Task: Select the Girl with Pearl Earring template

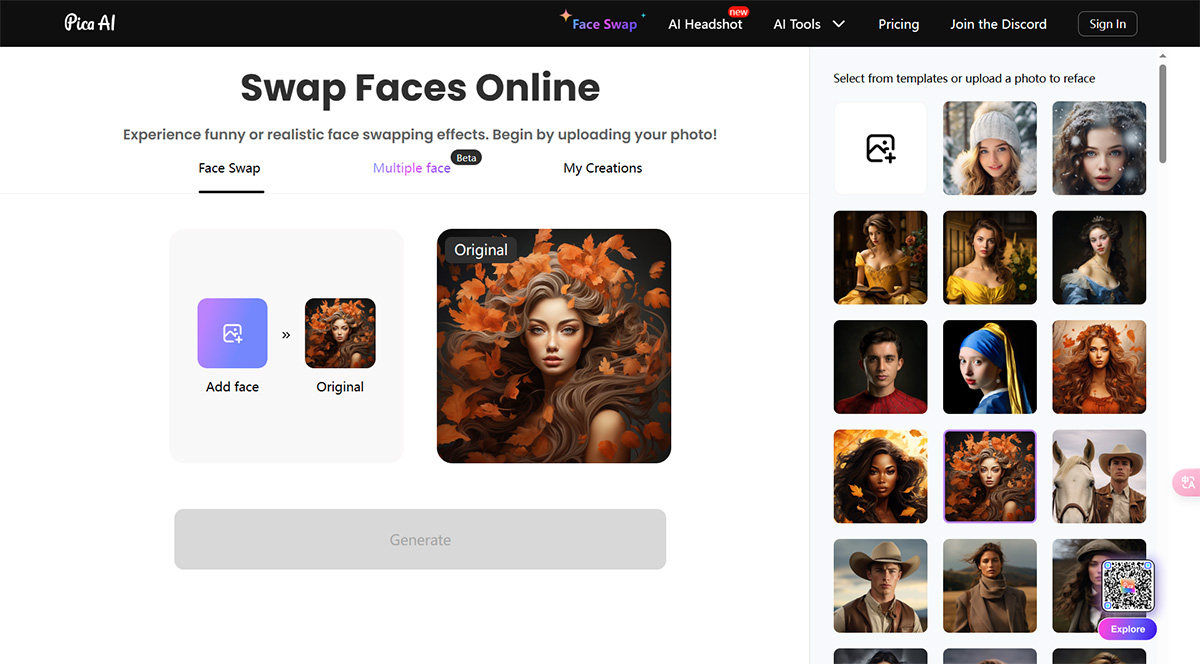Action: [x=989, y=367]
